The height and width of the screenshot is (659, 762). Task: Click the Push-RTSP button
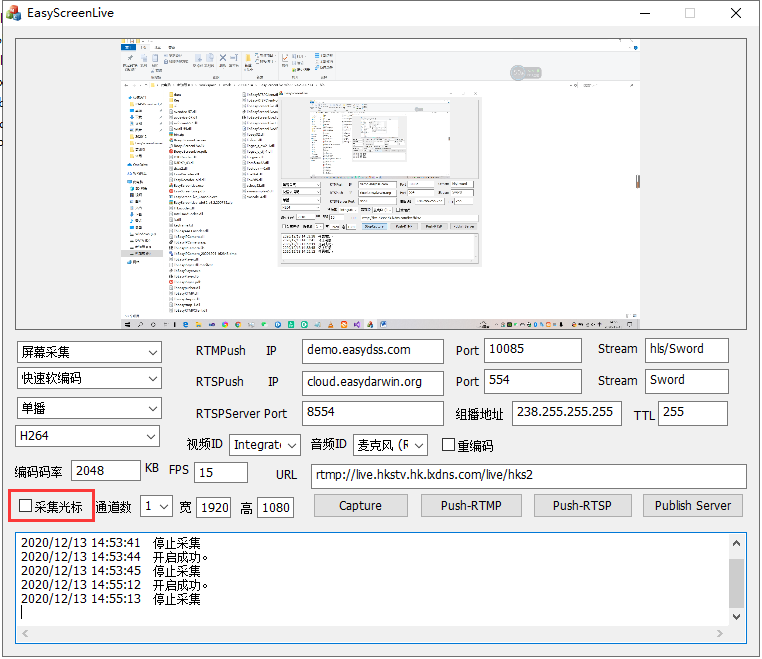click(582, 505)
